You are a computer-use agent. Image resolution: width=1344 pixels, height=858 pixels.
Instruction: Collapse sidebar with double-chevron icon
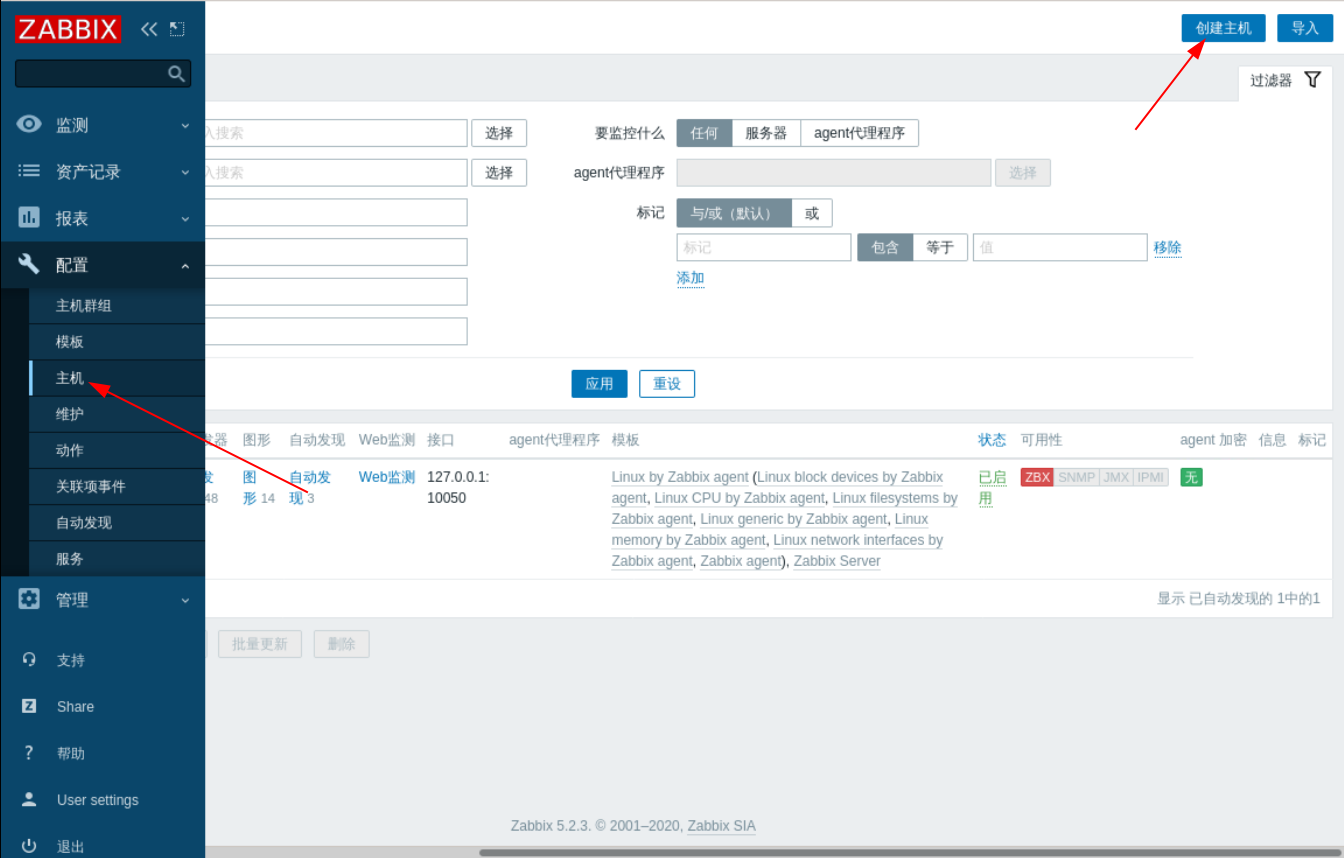[149, 29]
